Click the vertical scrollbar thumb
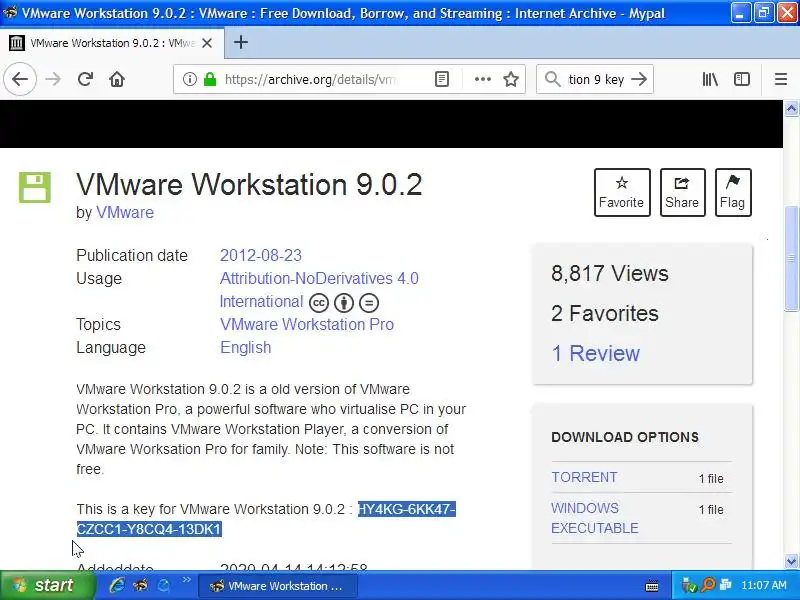The image size is (800, 600). point(791,258)
